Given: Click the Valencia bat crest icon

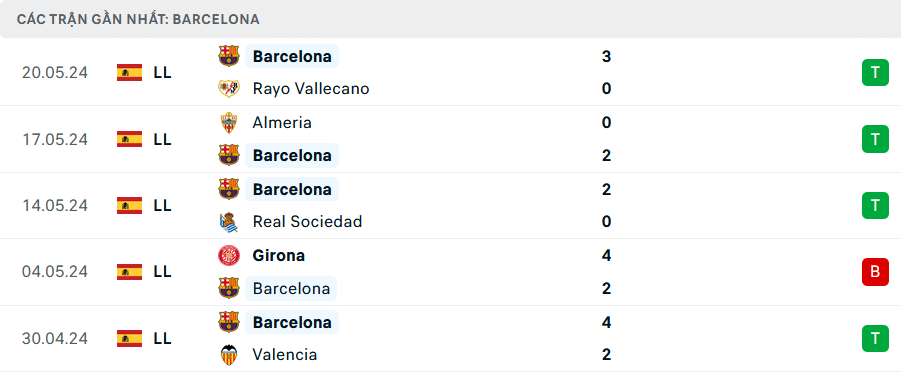Looking at the screenshot, I should (x=229, y=355).
